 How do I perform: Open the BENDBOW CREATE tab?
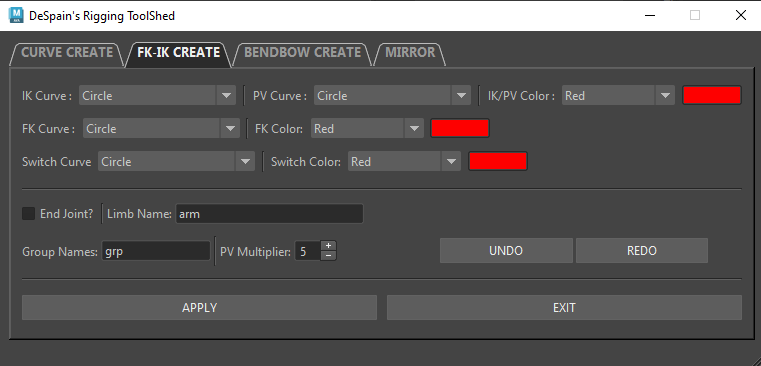point(302,53)
